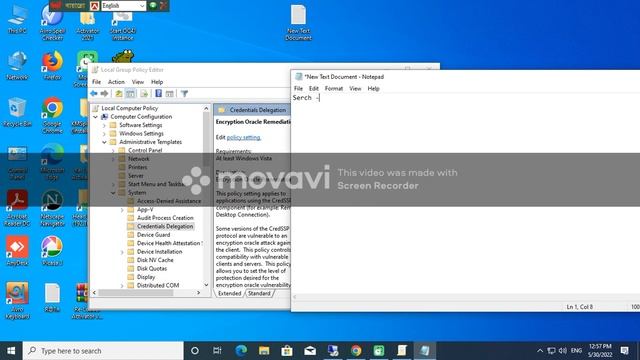This screenshot has height=360, width=640.
Task: Select Local Computer Policy root node
Action: click(x=129, y=108)
